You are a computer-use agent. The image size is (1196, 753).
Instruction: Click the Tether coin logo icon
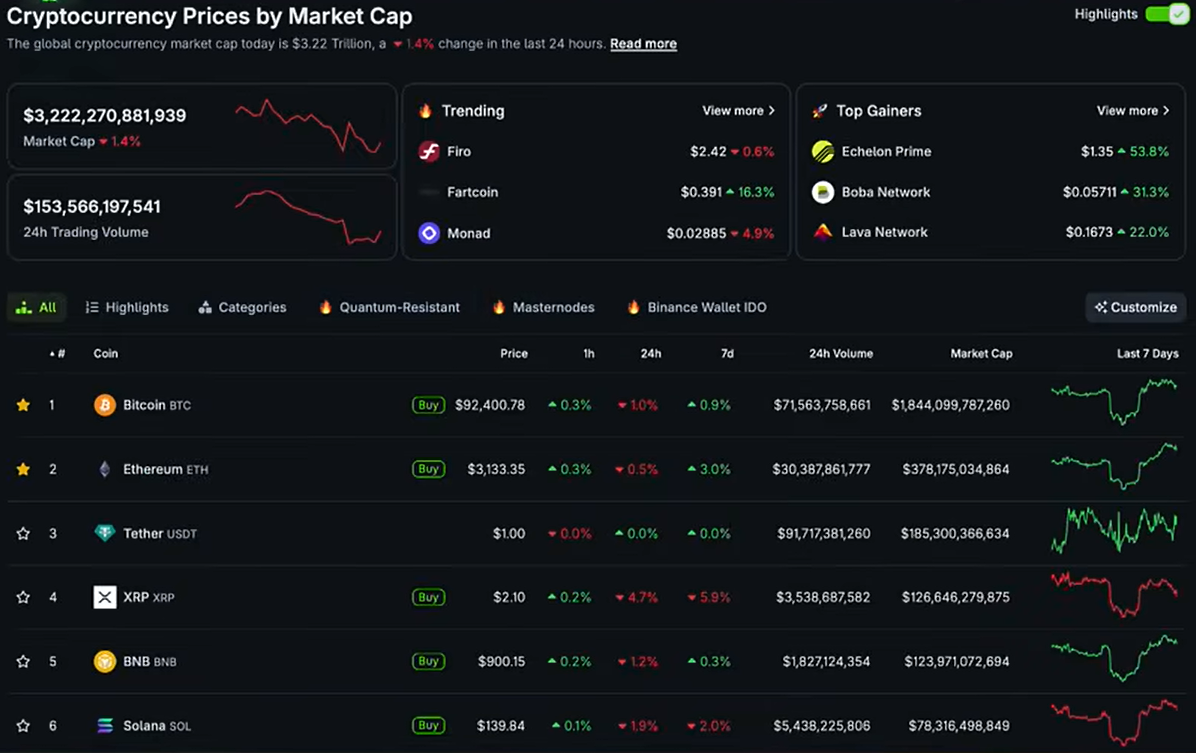tap(104, 533)
